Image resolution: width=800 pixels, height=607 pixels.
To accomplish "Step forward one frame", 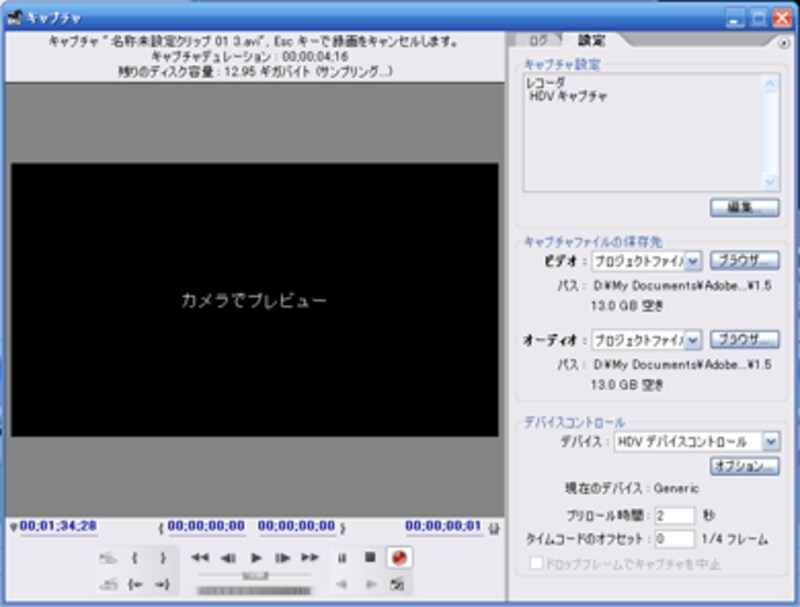I will [x=282, y=558].
